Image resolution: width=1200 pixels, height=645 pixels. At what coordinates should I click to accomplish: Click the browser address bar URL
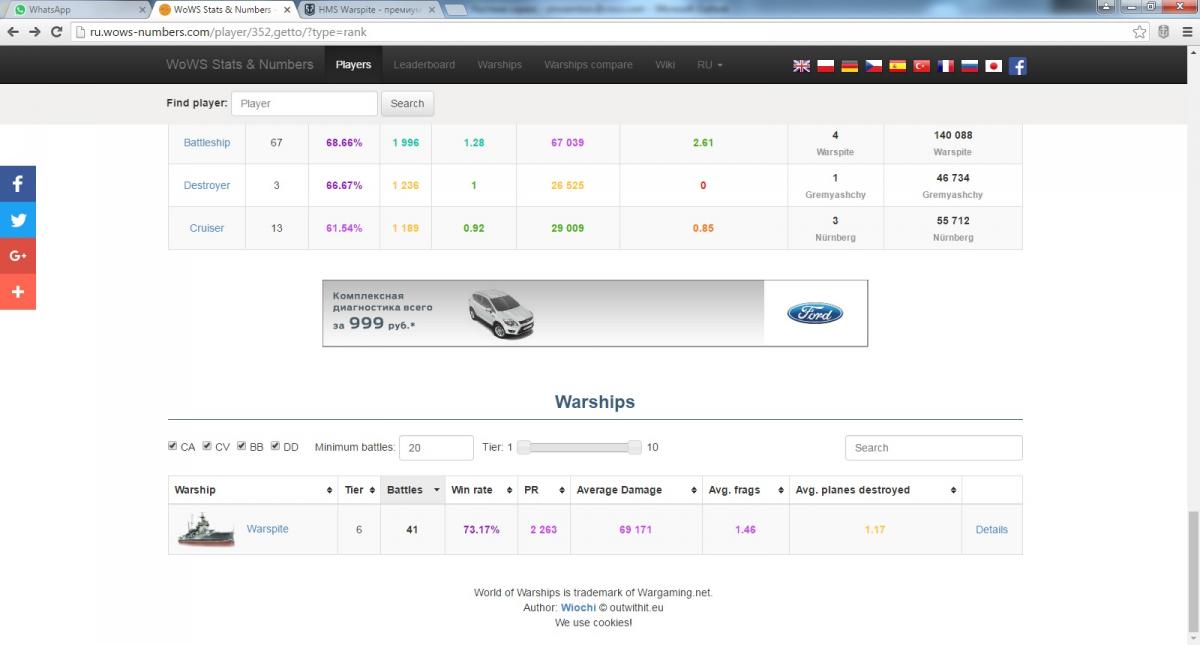pyautogui.click(x=229, y=32)
